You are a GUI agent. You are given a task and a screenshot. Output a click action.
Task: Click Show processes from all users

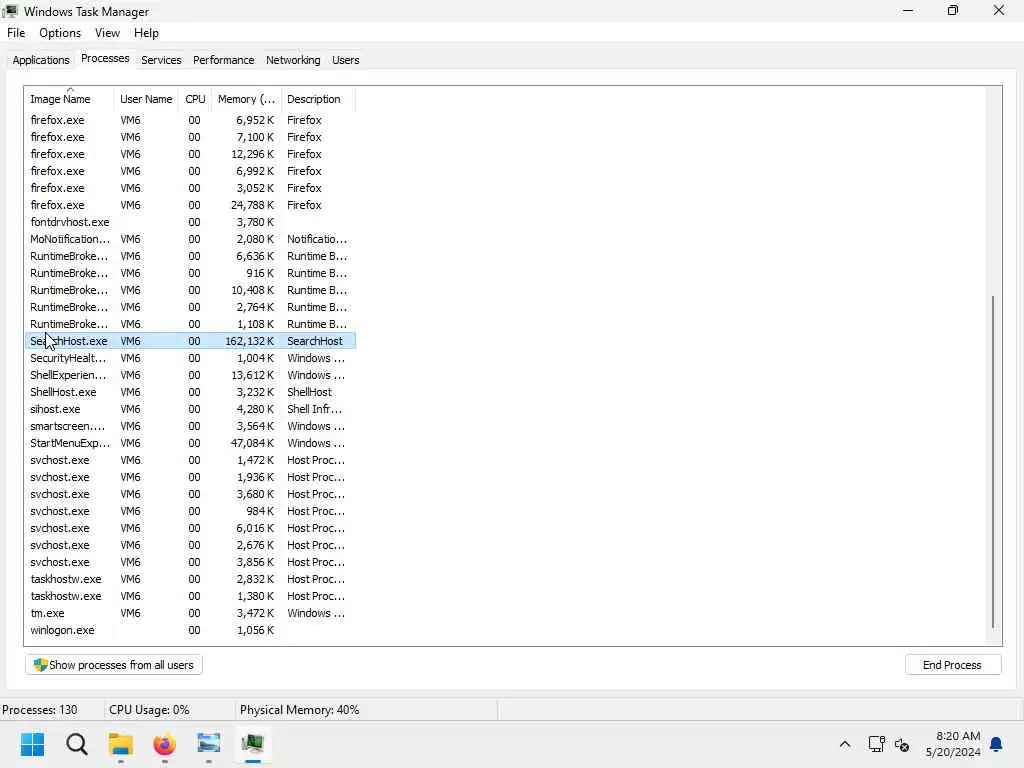tap(114, 665)
